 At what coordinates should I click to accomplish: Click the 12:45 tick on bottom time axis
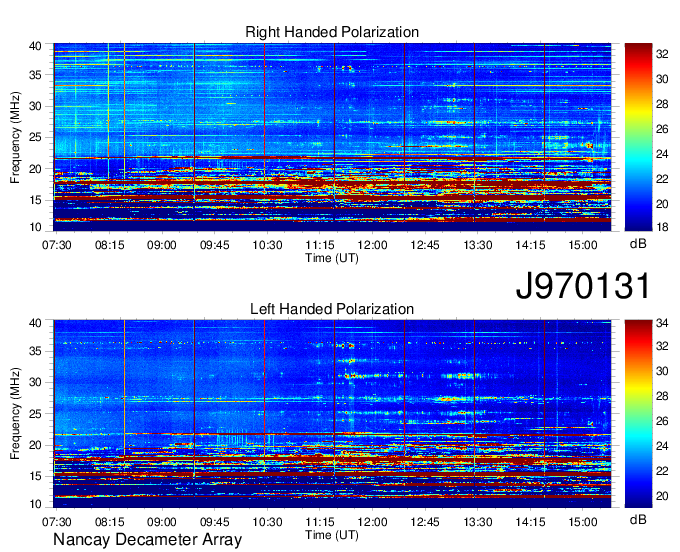(x=425, y=522)
